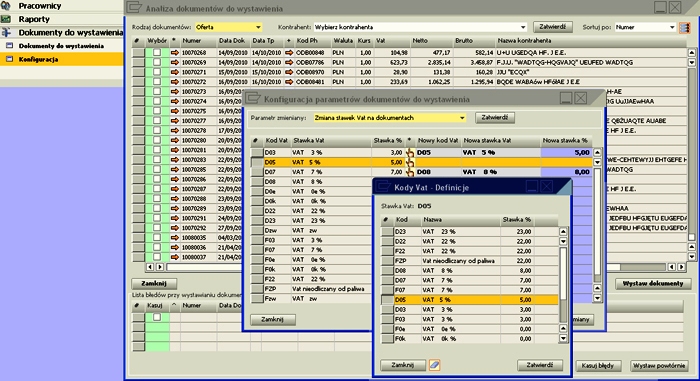Tick the Wybór checkbox for document 10070268
Screen dimensions: 700x381
click(x=157, y=53)
